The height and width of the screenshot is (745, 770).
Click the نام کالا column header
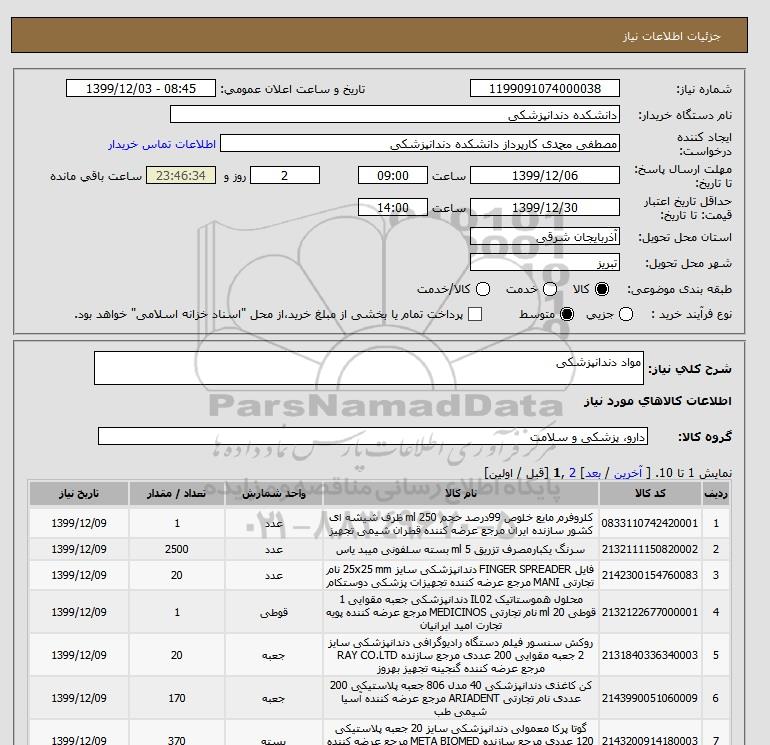coord(461,494)
